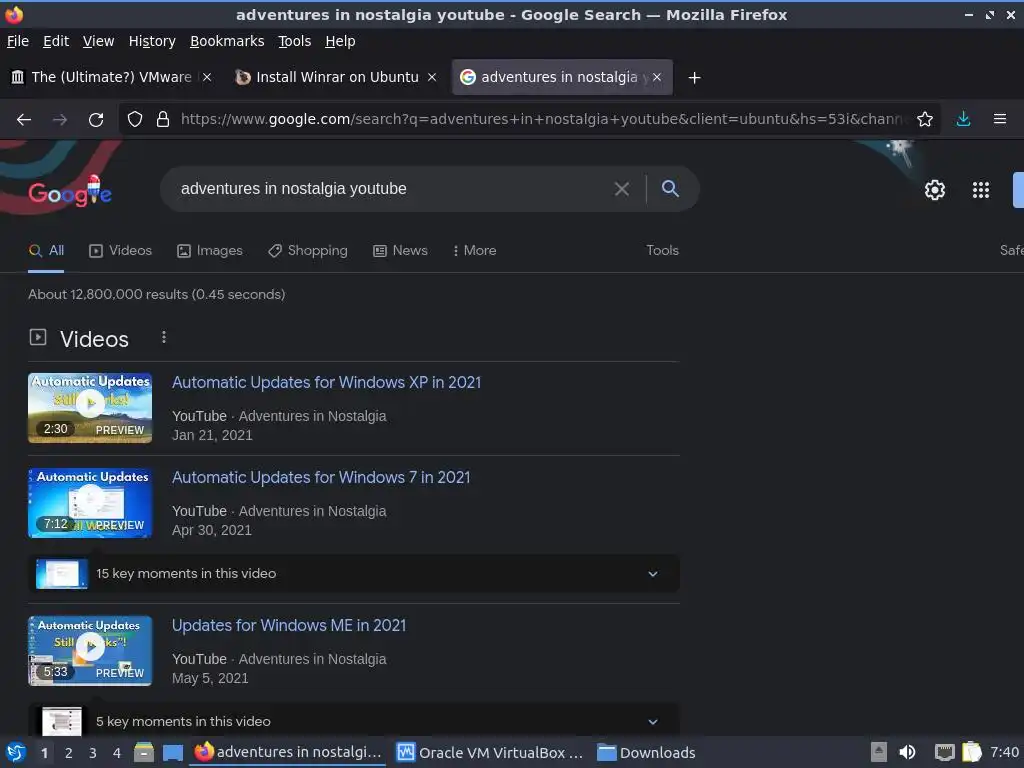Play the Windows XP video thumbnail
Viewport: 1024px width, 768px height.
click(90, 408)
